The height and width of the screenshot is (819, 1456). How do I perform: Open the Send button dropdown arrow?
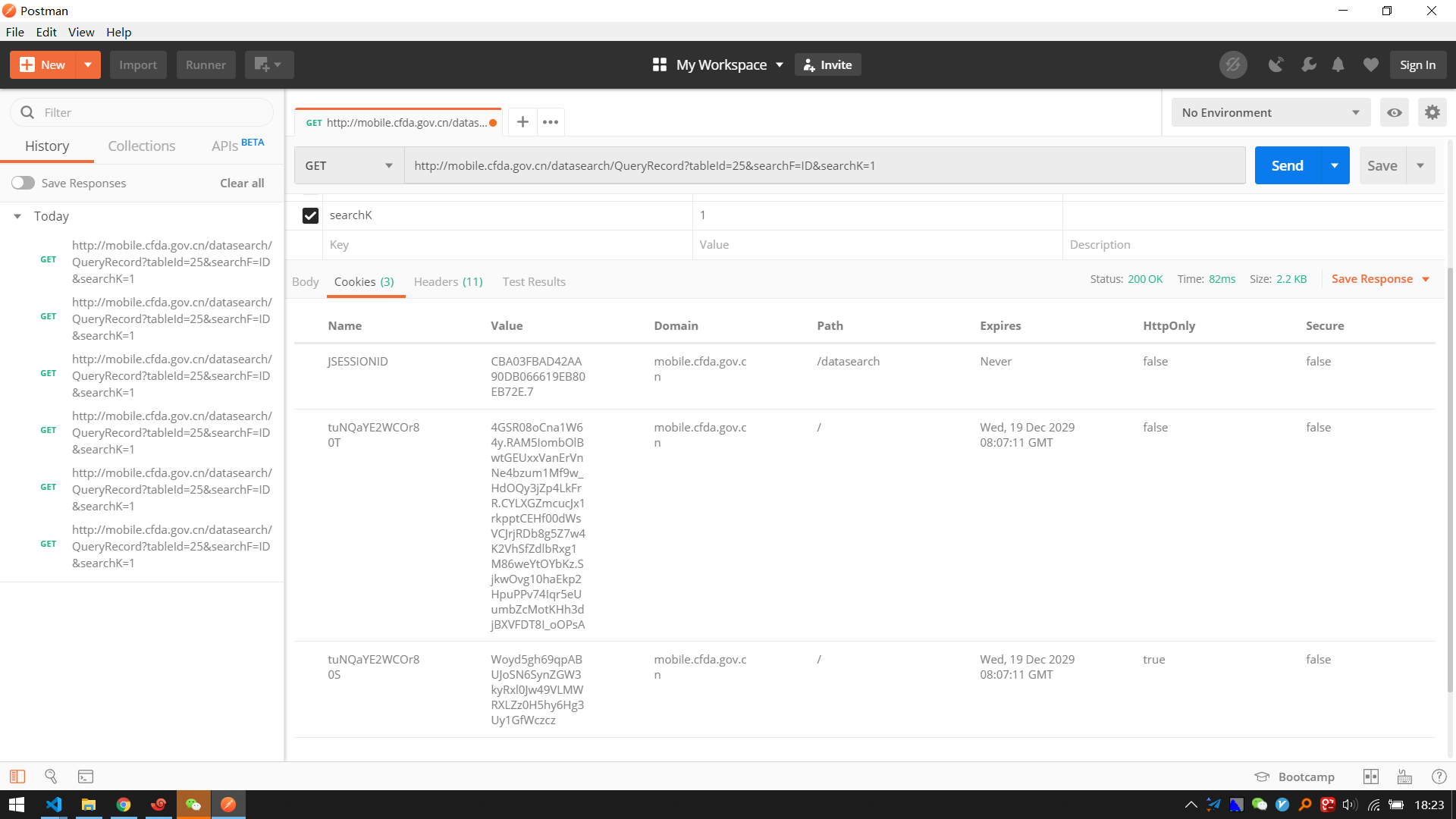coord(1335,166)
